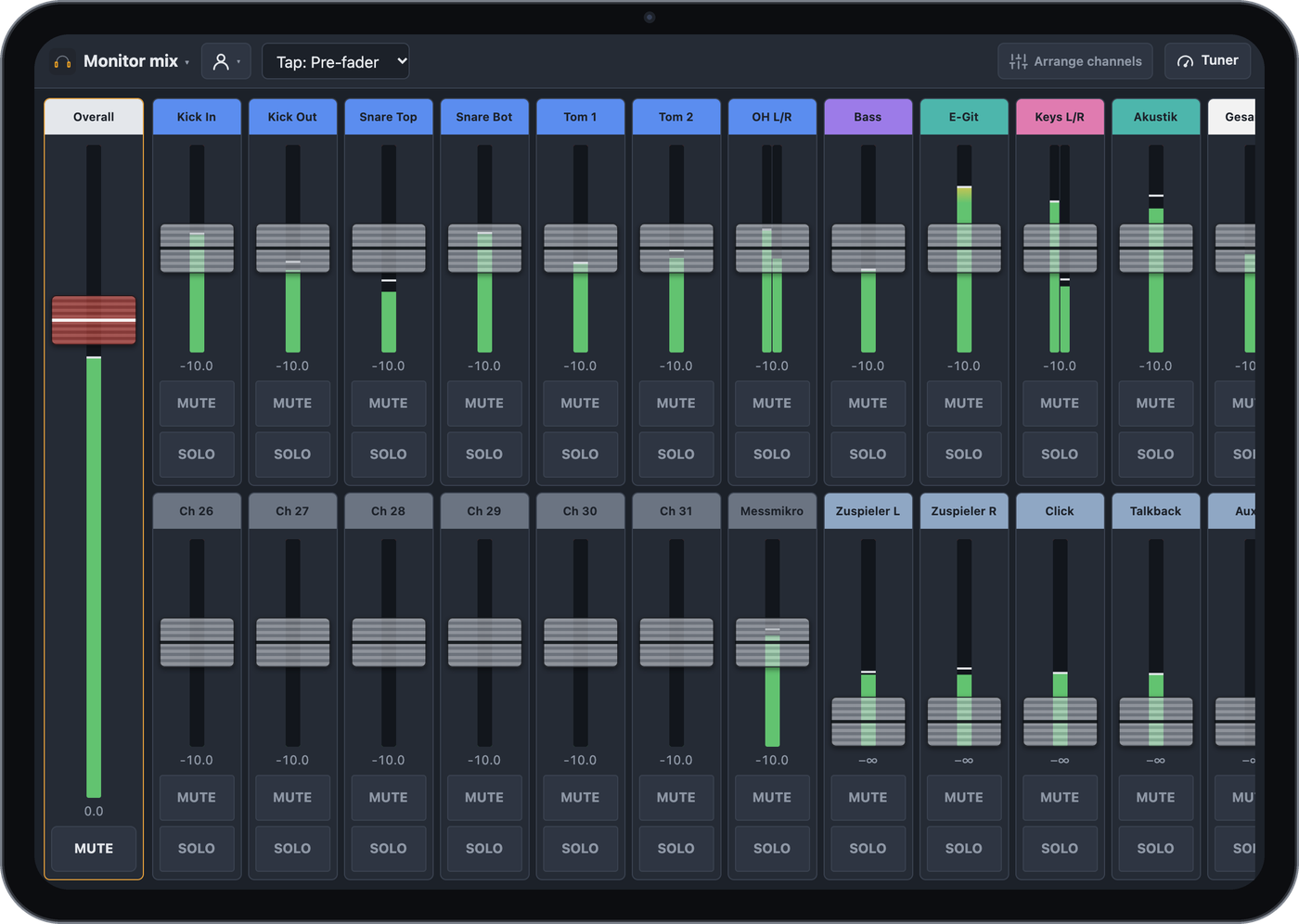Viewport: 1299px width, 924px height.
Task: Mute the Tom 1 channel
Action: 580,404
